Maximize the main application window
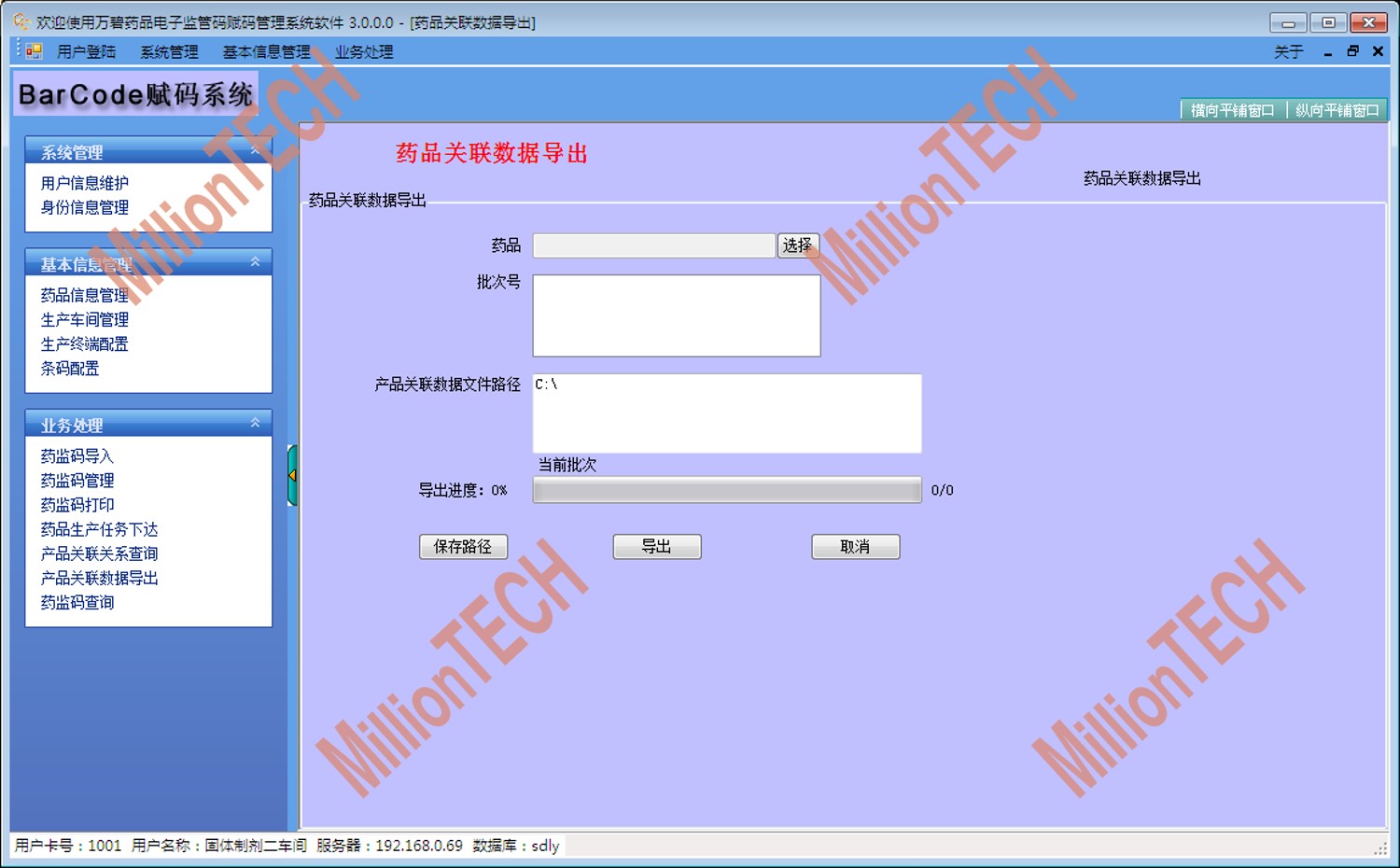1400x868 pixels. [x=1328, y=22]
